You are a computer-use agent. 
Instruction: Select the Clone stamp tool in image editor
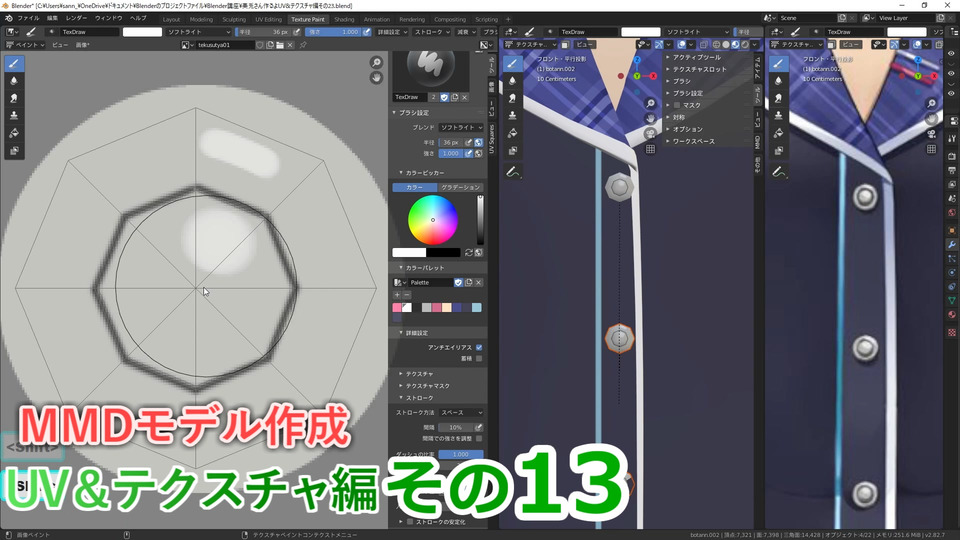click(x=14, y=116)
